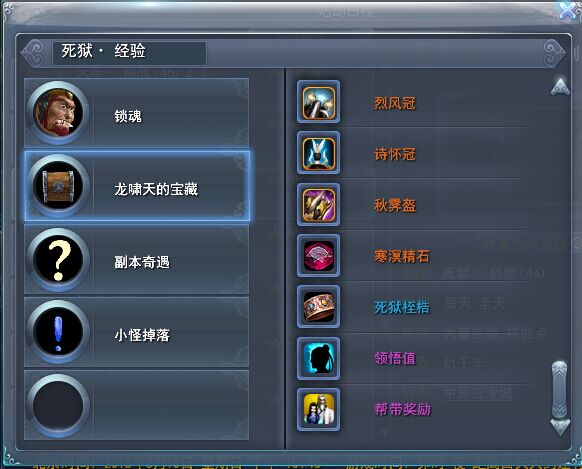Click the 诗怀冠 item icon
582x469 pixels.
tap(318, 153)
